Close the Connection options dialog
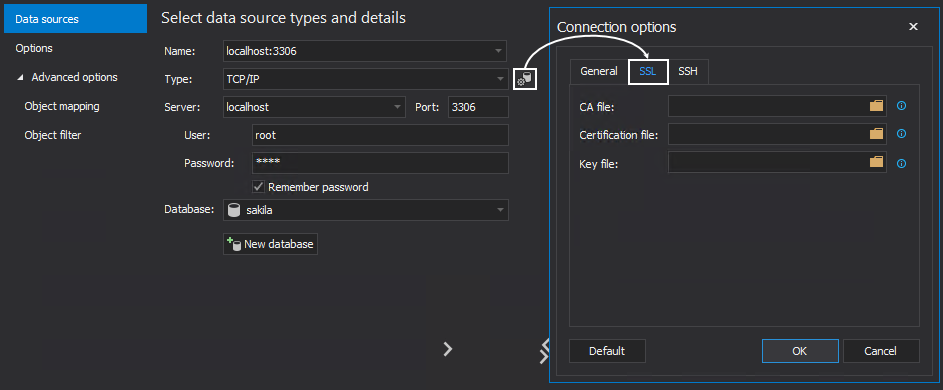Screen dimensions: 943x390 913,26
